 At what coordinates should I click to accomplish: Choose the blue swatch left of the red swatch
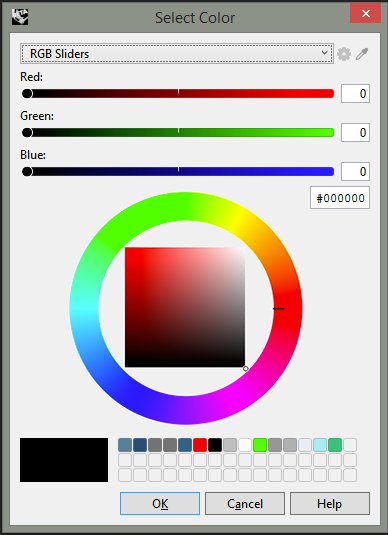pyautogui.click(x=185, y=445)
